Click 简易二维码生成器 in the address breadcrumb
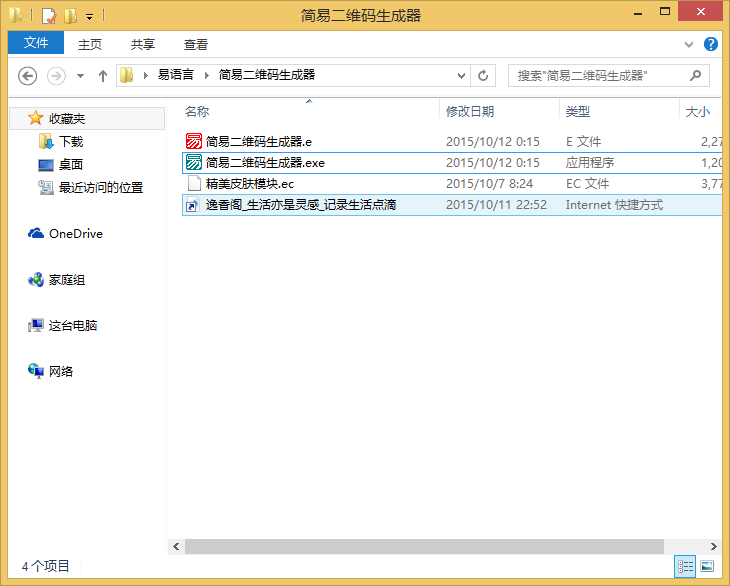 tap(267, 74)
